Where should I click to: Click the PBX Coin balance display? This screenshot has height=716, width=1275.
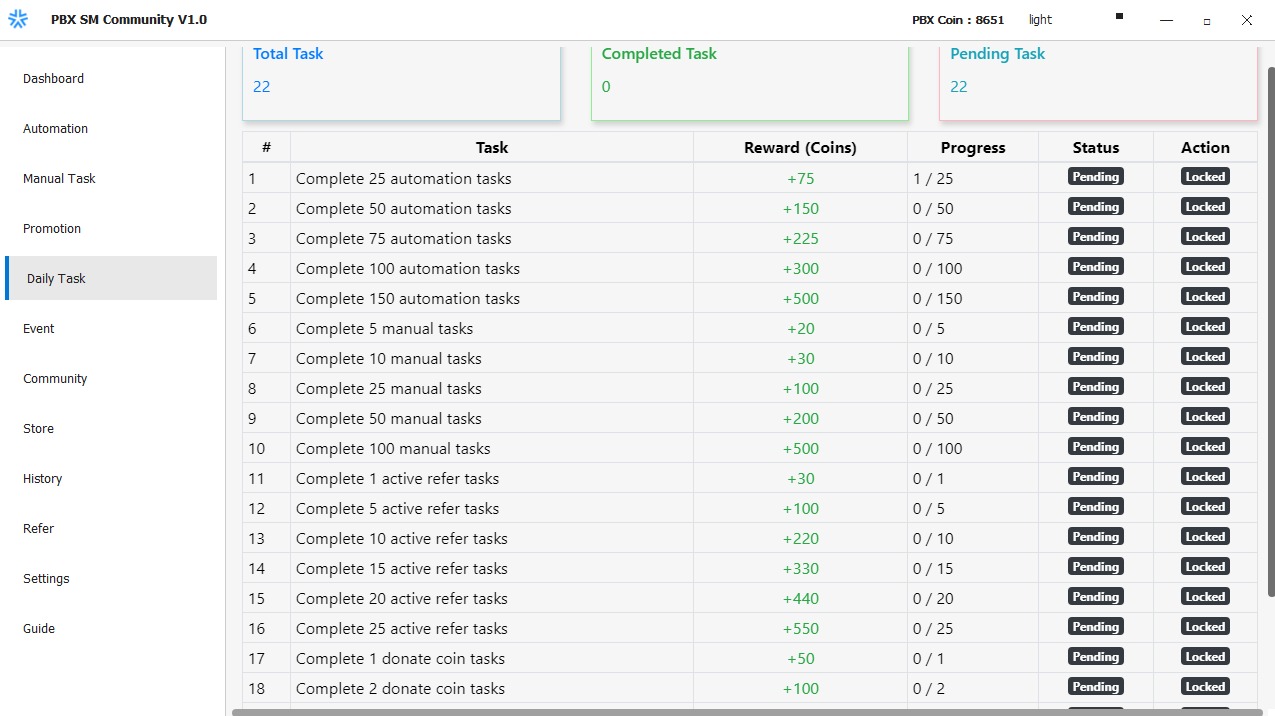click(x=957, y=20)
